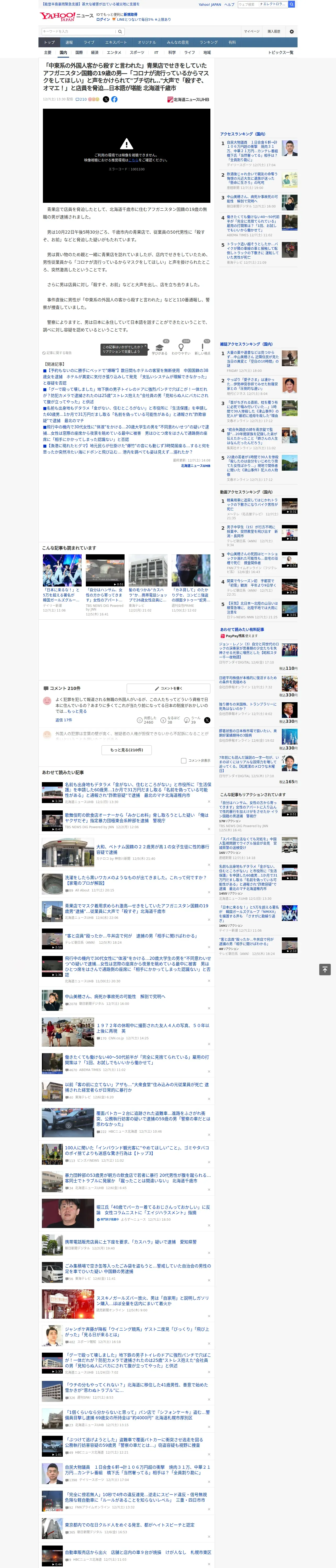Click the なるほど reaction on first comment
This screenshot has width=336, height=1568.
tap(171, 720)
